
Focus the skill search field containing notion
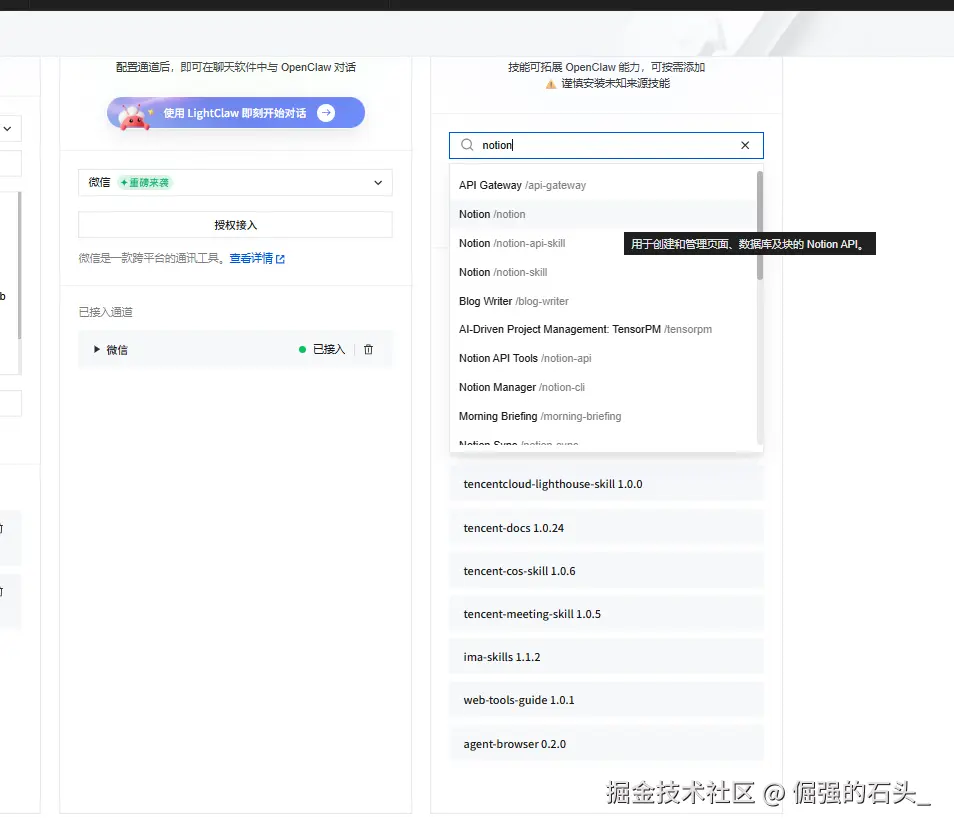click(x=606, y=145)
